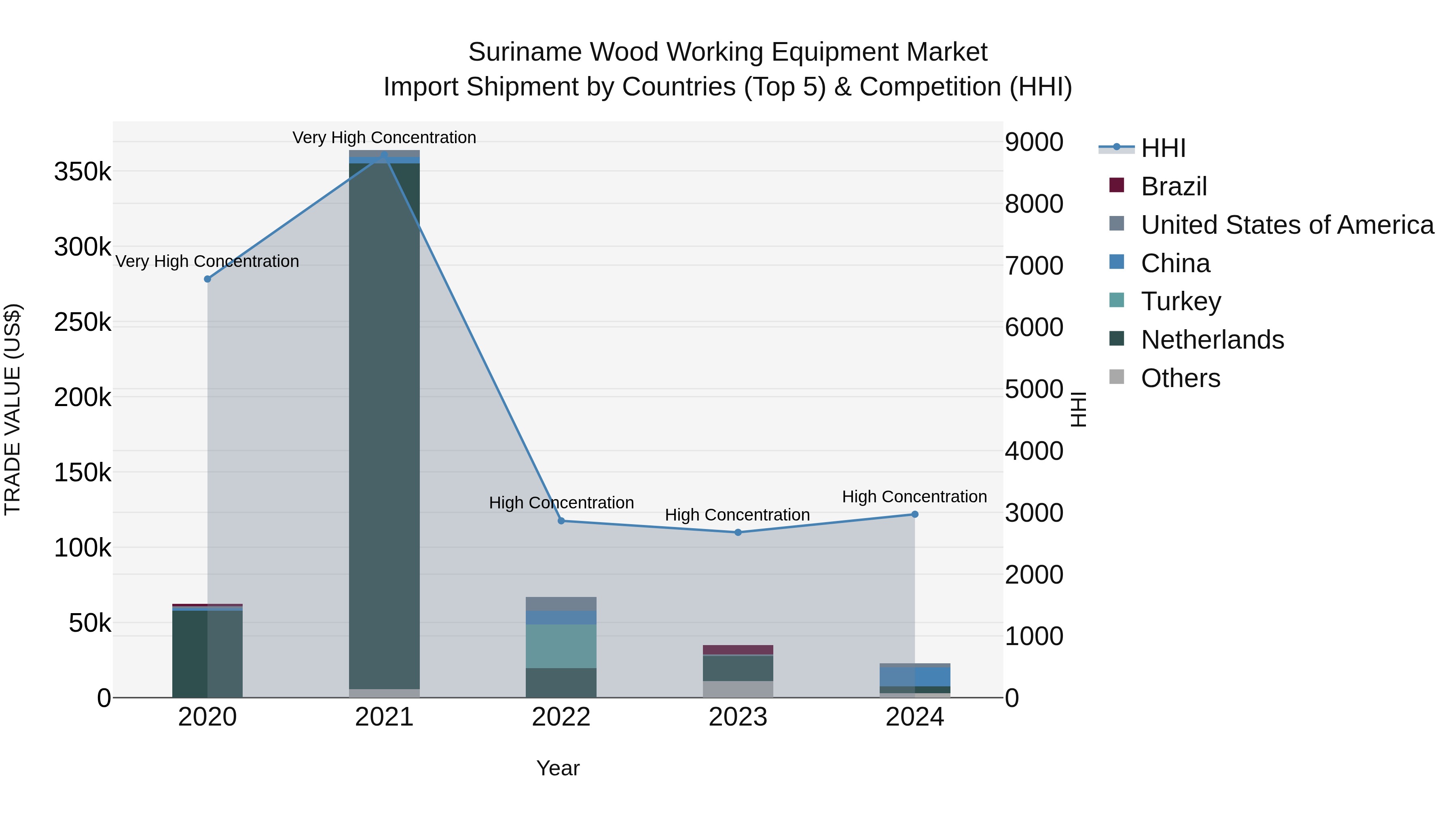Viewport: 1456px width, 819px height.
Task: Click the 2022 Turkey bar segment
Action: [x=561, y=646]
